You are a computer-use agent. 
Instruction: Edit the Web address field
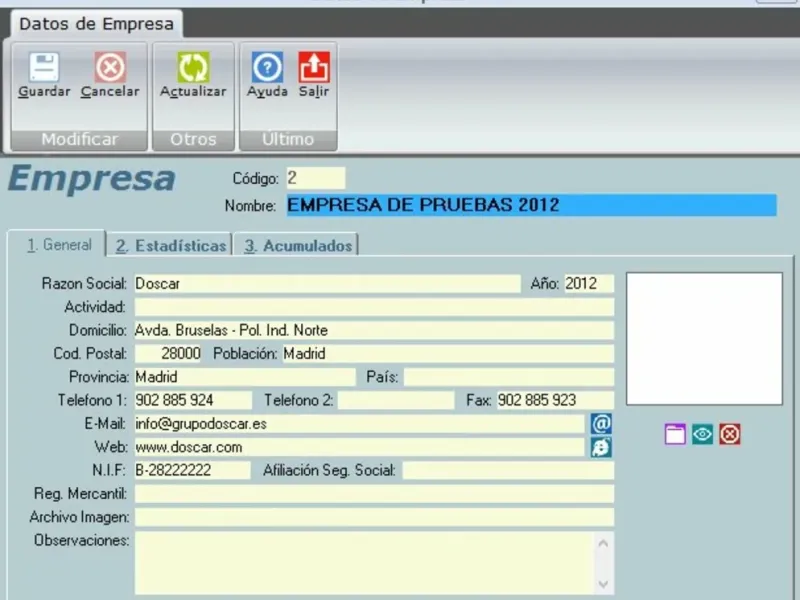359,447
